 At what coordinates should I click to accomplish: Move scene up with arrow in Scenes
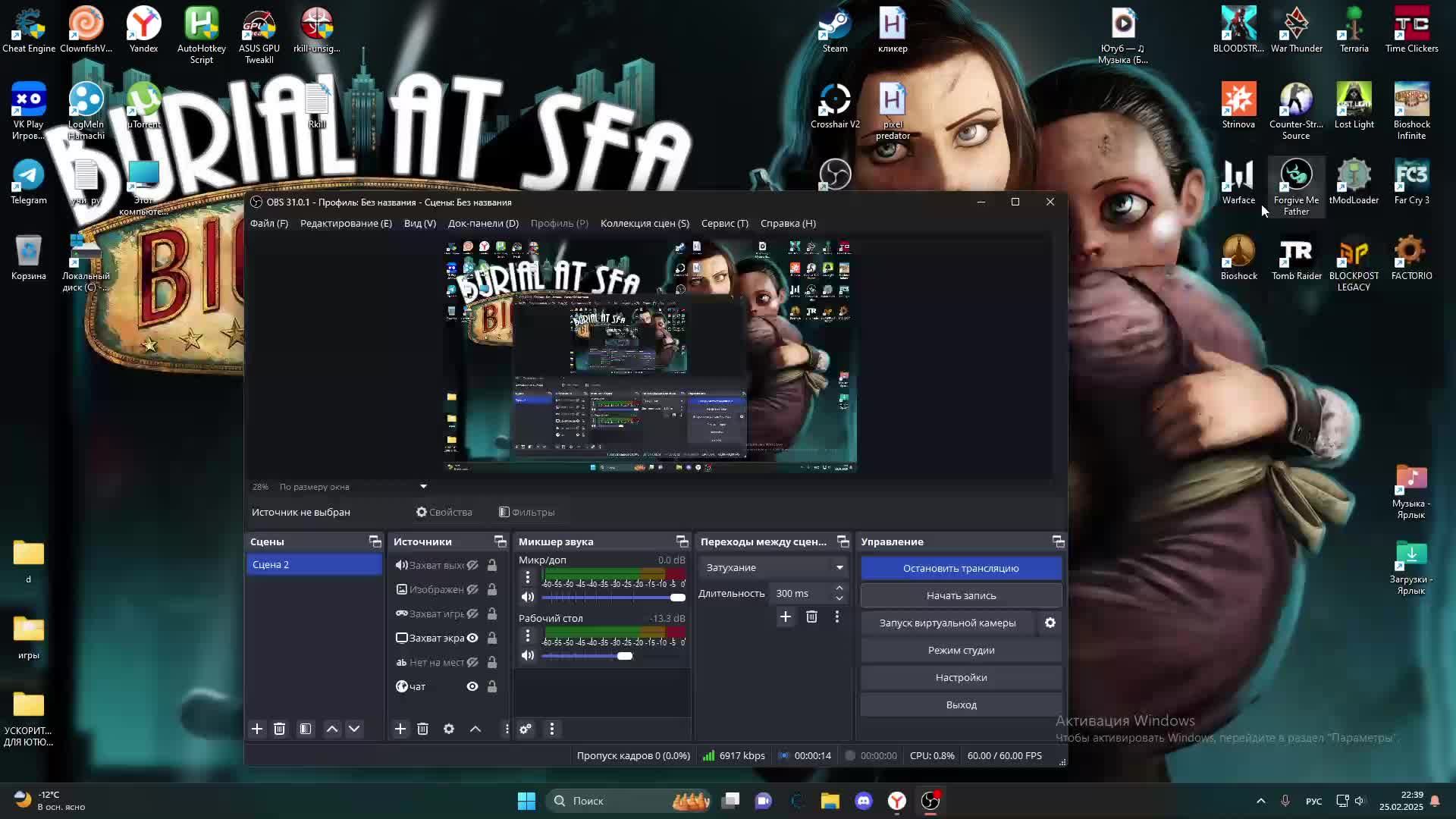coord(332,729)
